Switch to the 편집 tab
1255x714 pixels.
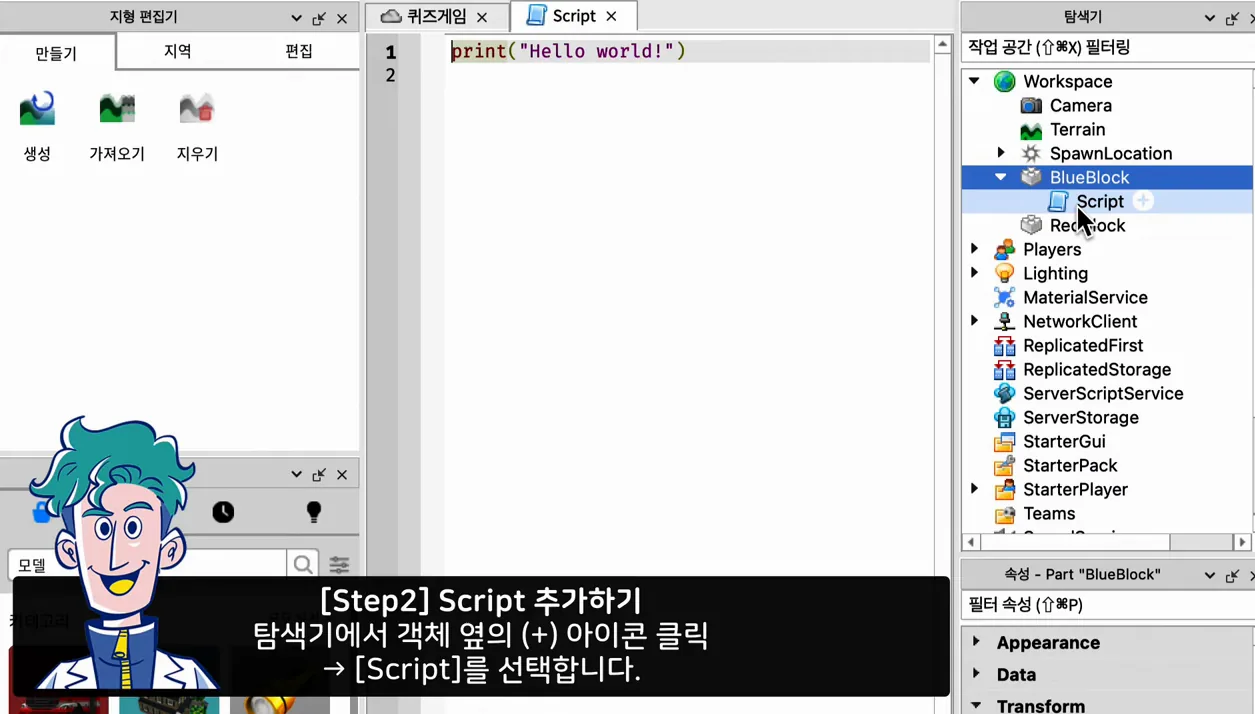point(298,51)
